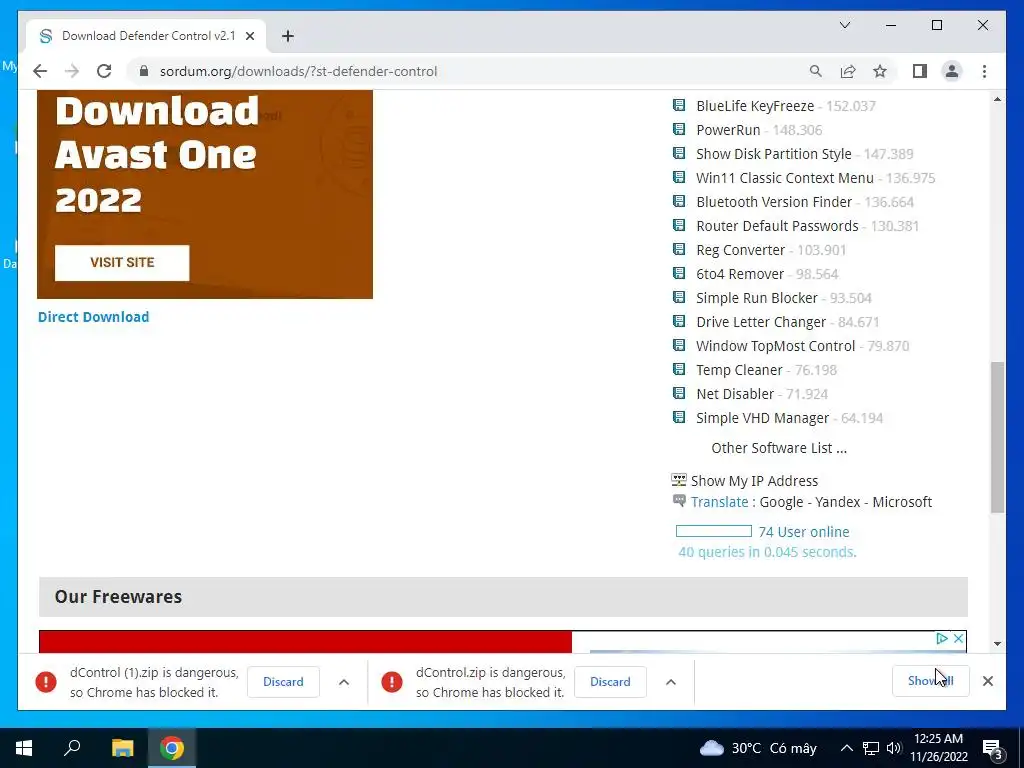Open Bluetooth Version Finder link
This screenshot has height=768, width=1024.
[x=774, y=202]
